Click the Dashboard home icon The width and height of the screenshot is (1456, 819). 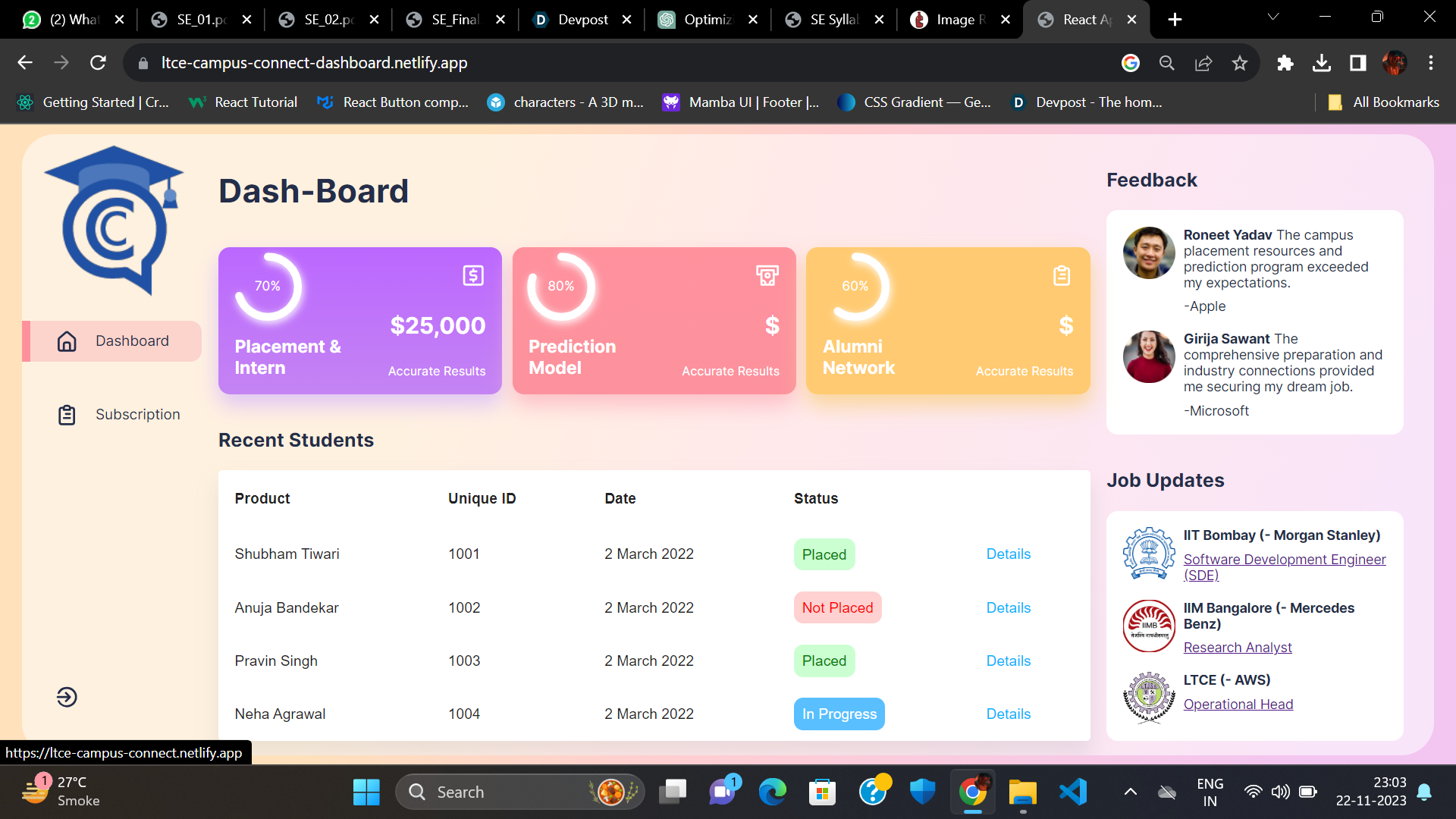67,341
